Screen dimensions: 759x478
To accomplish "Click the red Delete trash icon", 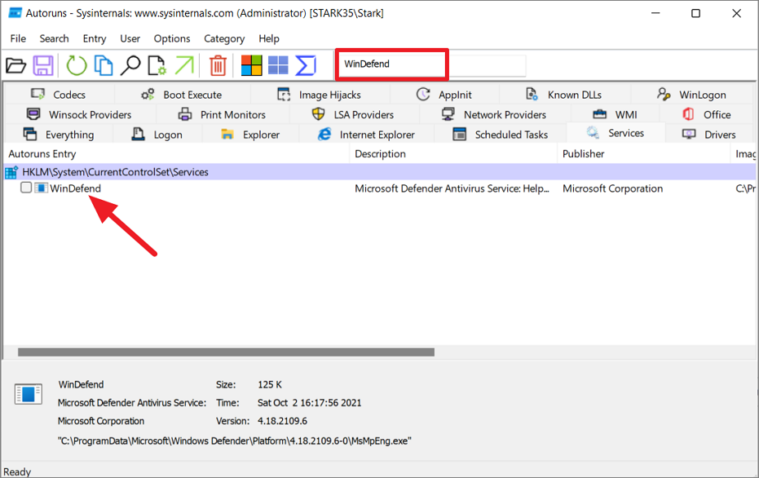I will (217, 65).
